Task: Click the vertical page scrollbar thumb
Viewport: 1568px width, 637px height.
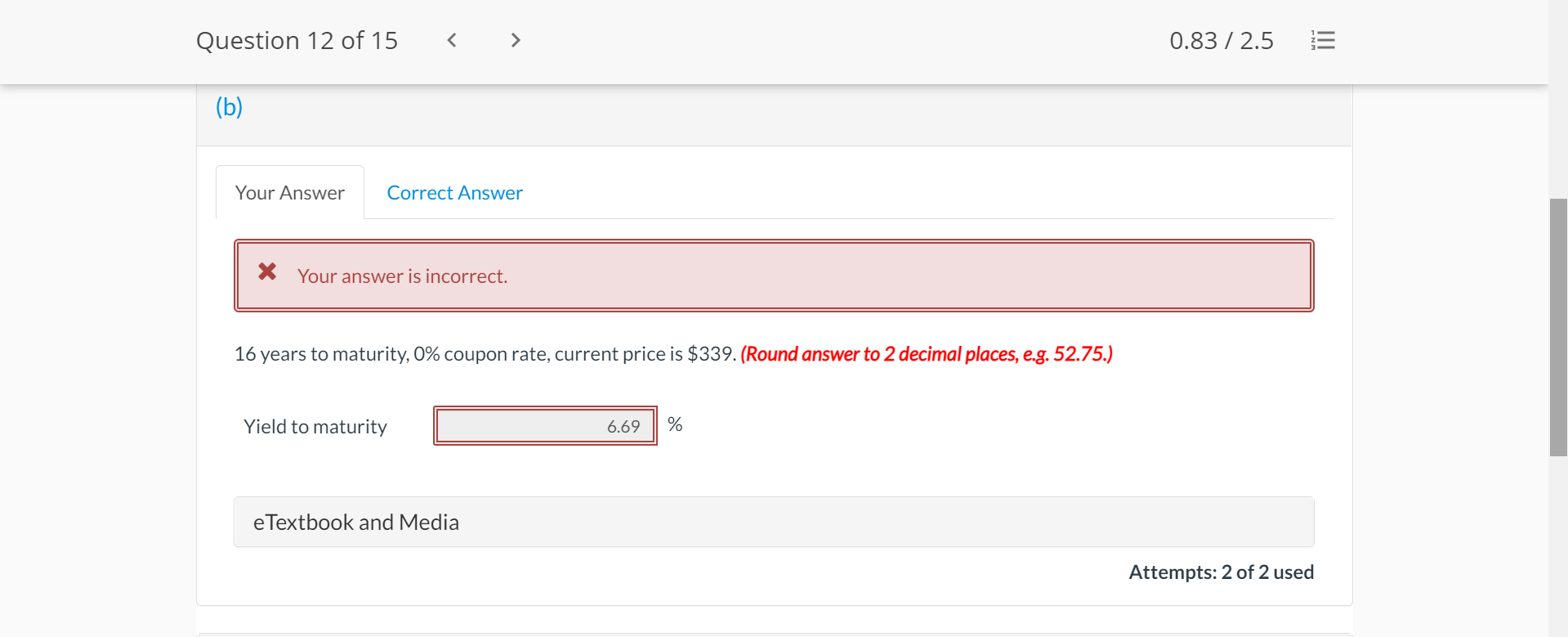Action: click(1558, 327)
